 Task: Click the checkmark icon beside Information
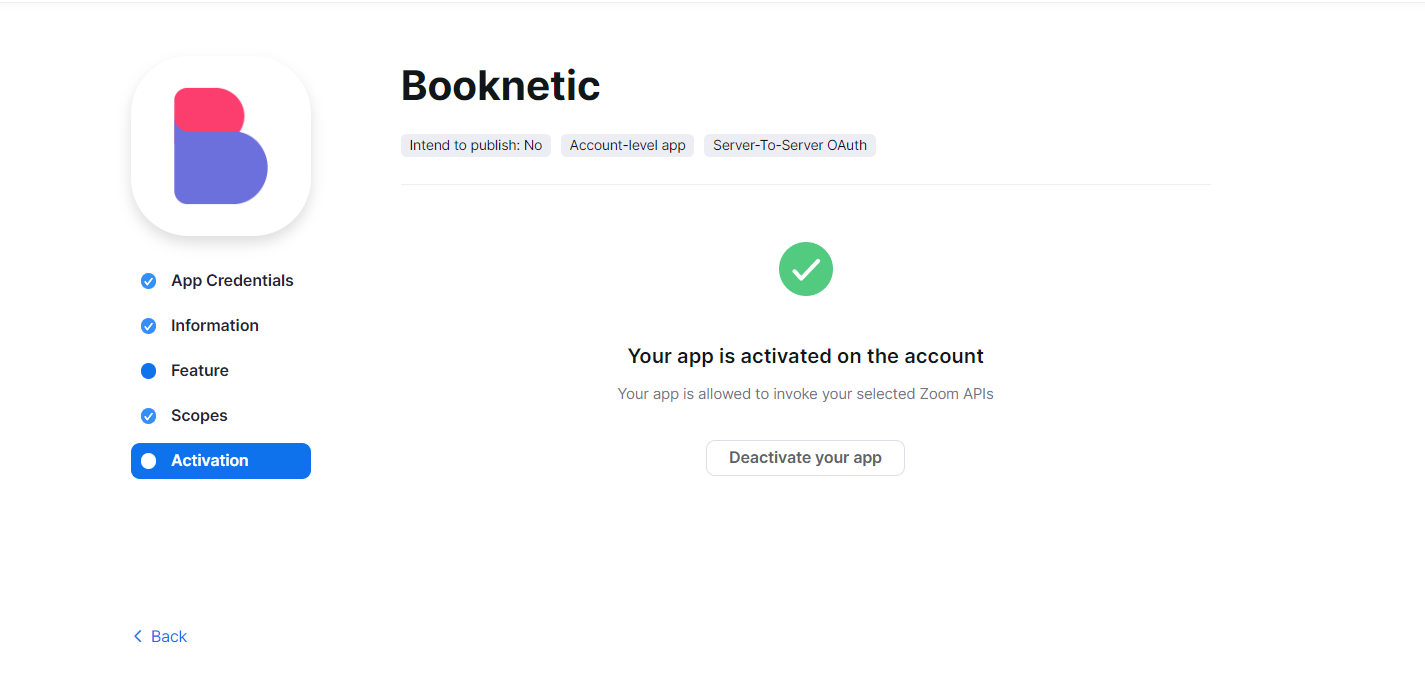pyautogui.click(x=148, y=326)
